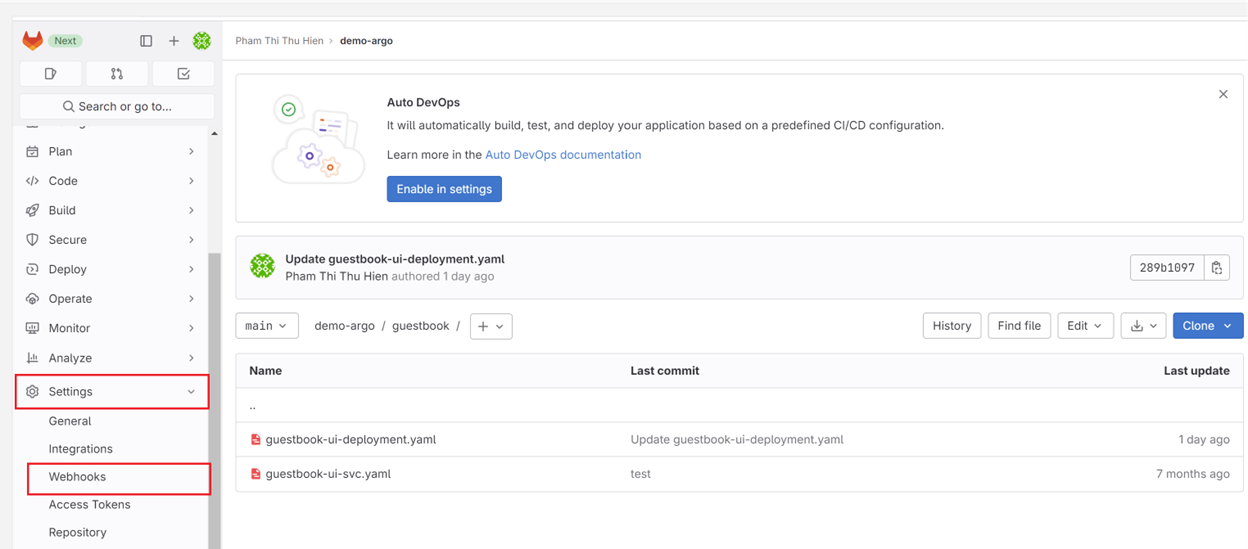Click the Search or go to field
The width and height of the screenshot is (1248, 549).
pos(117,106)
